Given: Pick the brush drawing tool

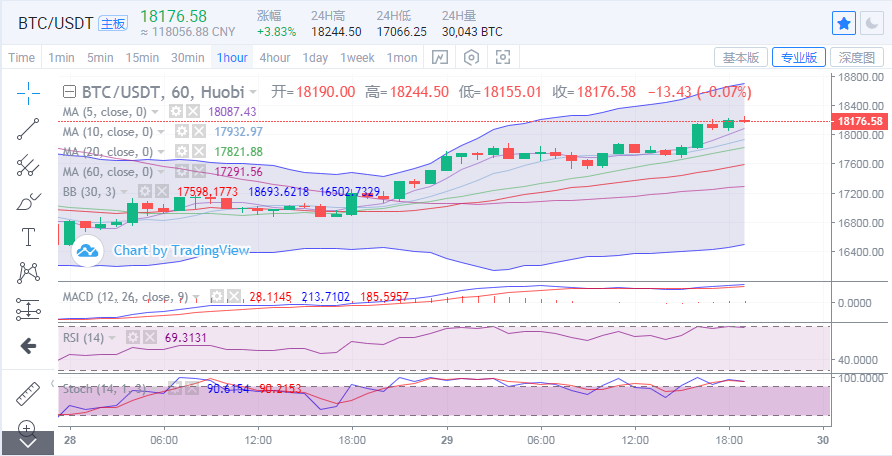Looking at the screenshot, I should click(28, 201).
